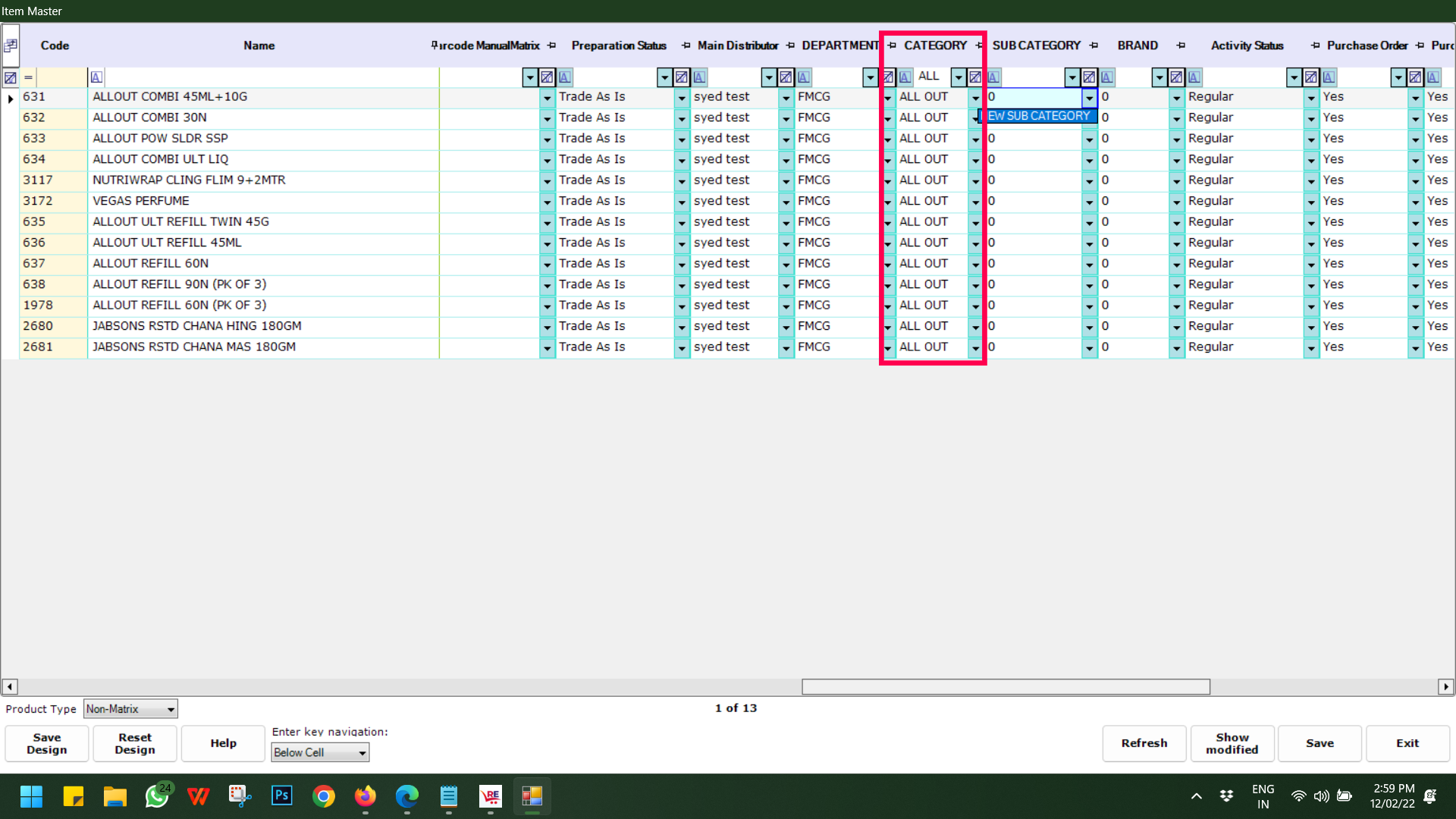Click the Show modified button

pos(1232,743)
